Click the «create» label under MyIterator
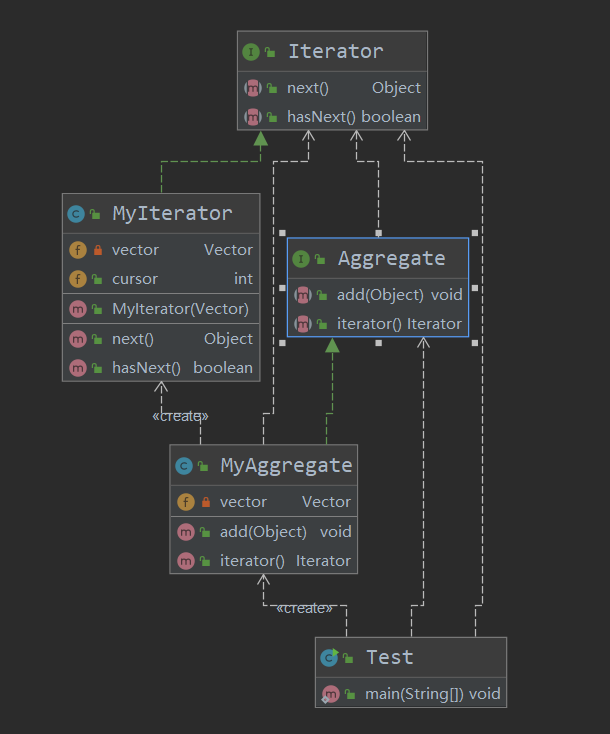This screenshot has width=610, height=734. pyautogui.click(x=180, y=416)
